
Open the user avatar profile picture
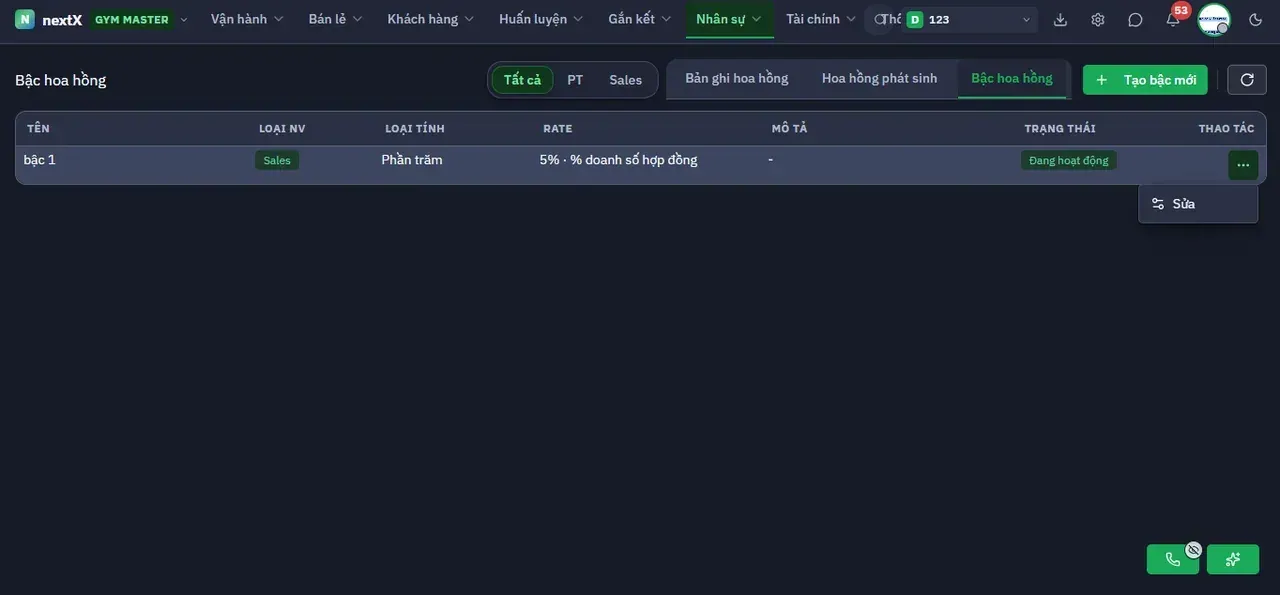1214,19
